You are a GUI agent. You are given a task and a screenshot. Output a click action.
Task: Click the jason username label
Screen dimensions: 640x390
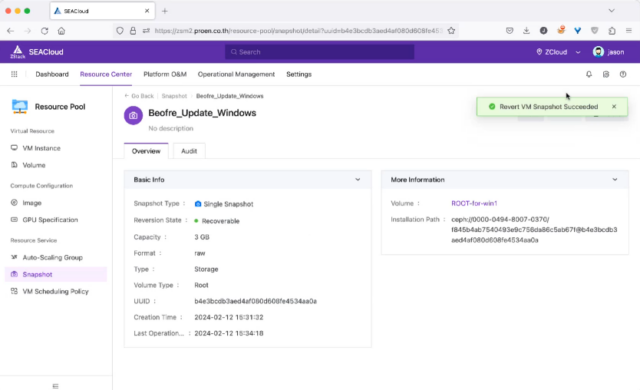(616, 52)
